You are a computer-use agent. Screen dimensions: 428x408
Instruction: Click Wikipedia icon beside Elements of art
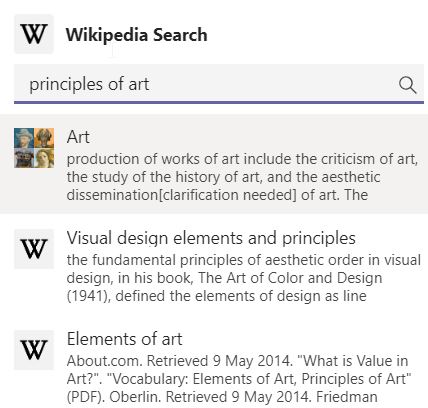(x=34, y=350)
